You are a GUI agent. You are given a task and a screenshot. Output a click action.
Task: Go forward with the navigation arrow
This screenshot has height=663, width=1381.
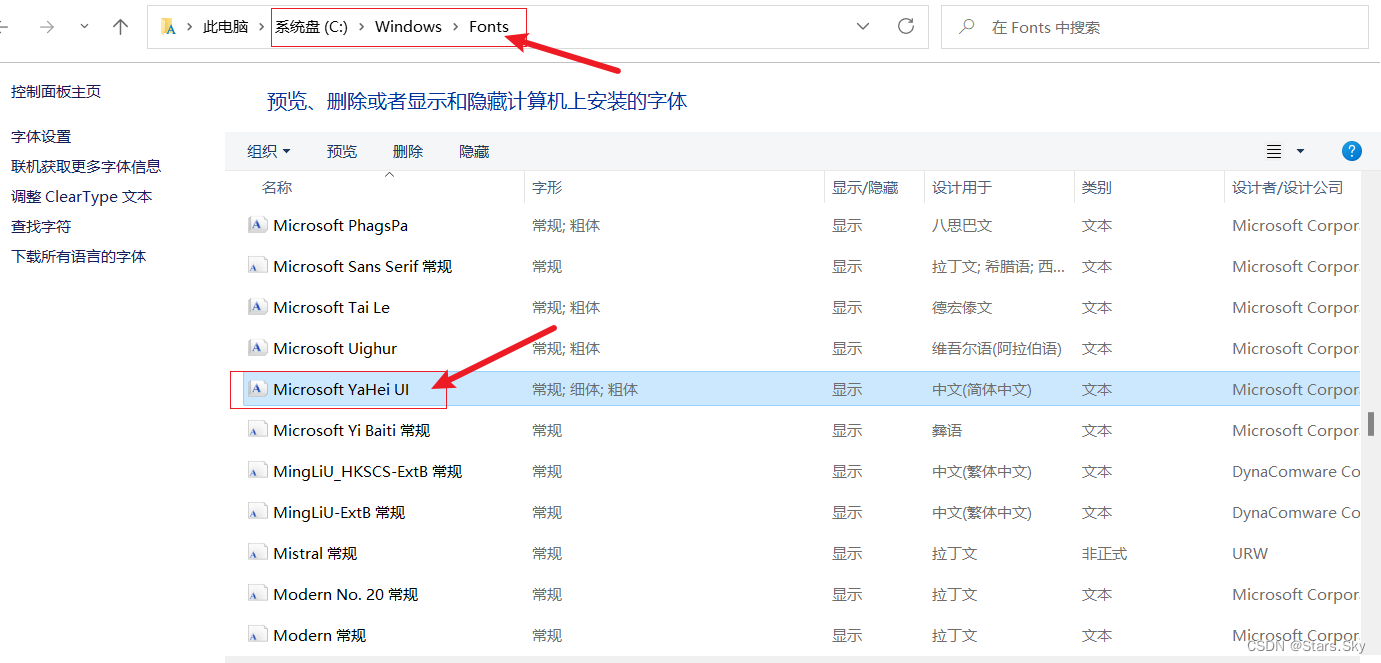(46, 27)
